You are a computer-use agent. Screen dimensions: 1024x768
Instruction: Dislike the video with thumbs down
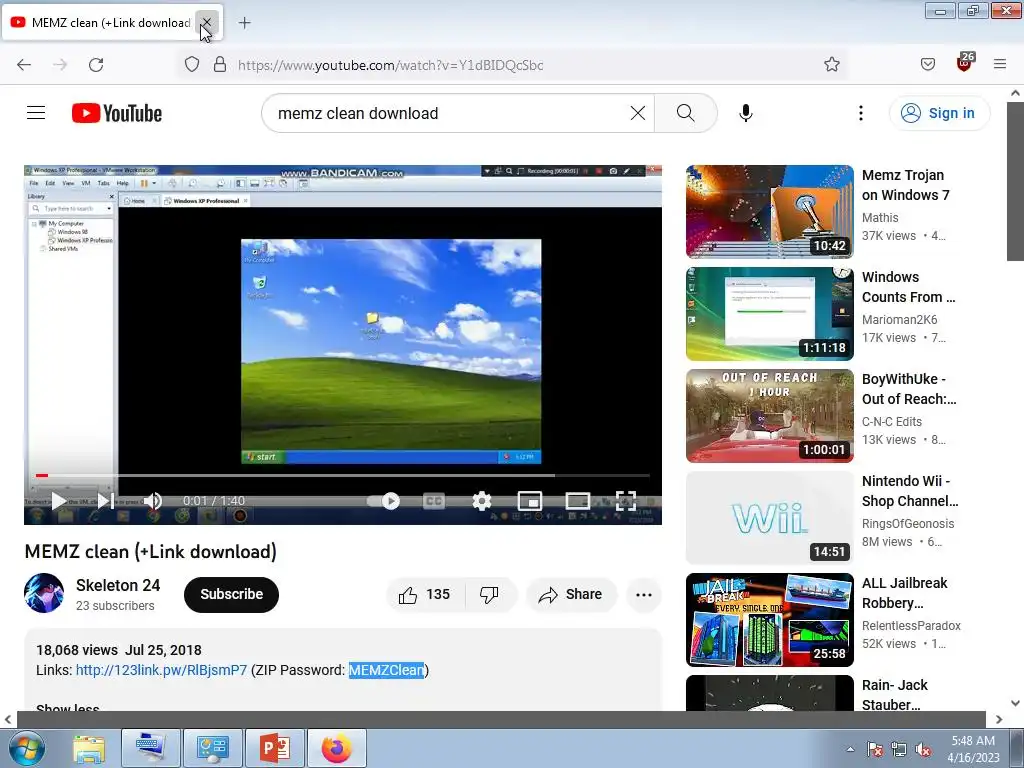(x=490, y=594)
